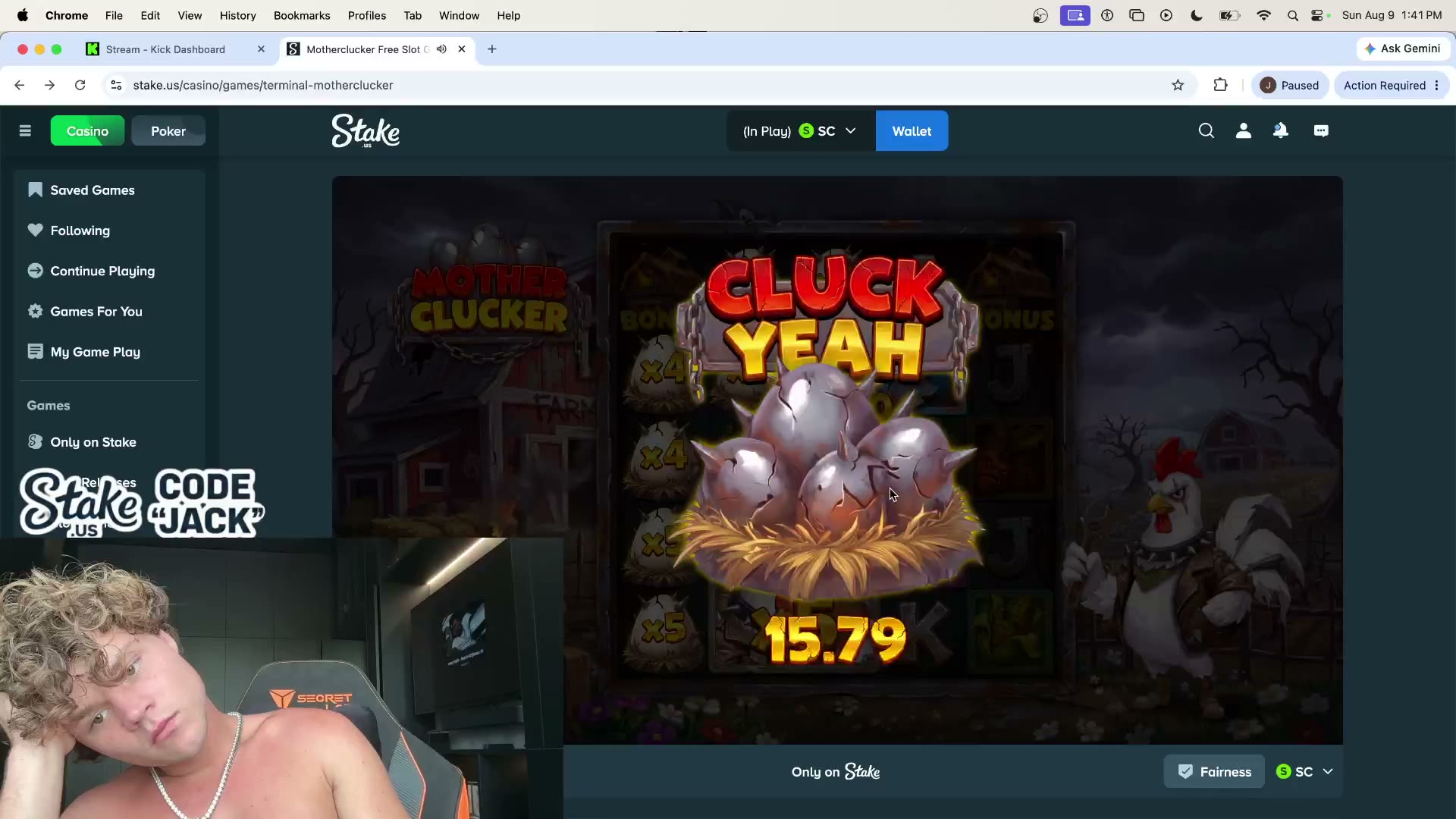The width and height of the screenshot is (1456, 819).
Task: Click the Stake logo in header
Action: [x=366, y=130]
